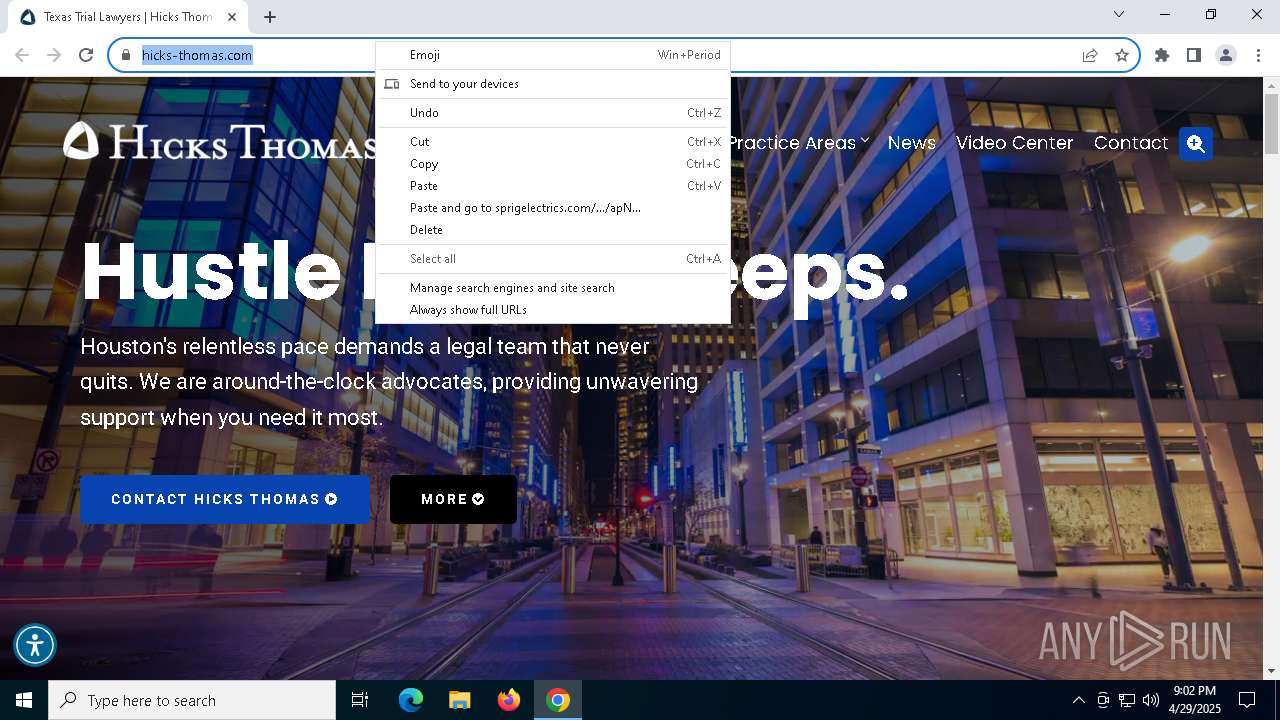The width and height of the screenshot is (1280, 720).
Task: Click the Hicks Thomas logo
Action: (219, 142)
